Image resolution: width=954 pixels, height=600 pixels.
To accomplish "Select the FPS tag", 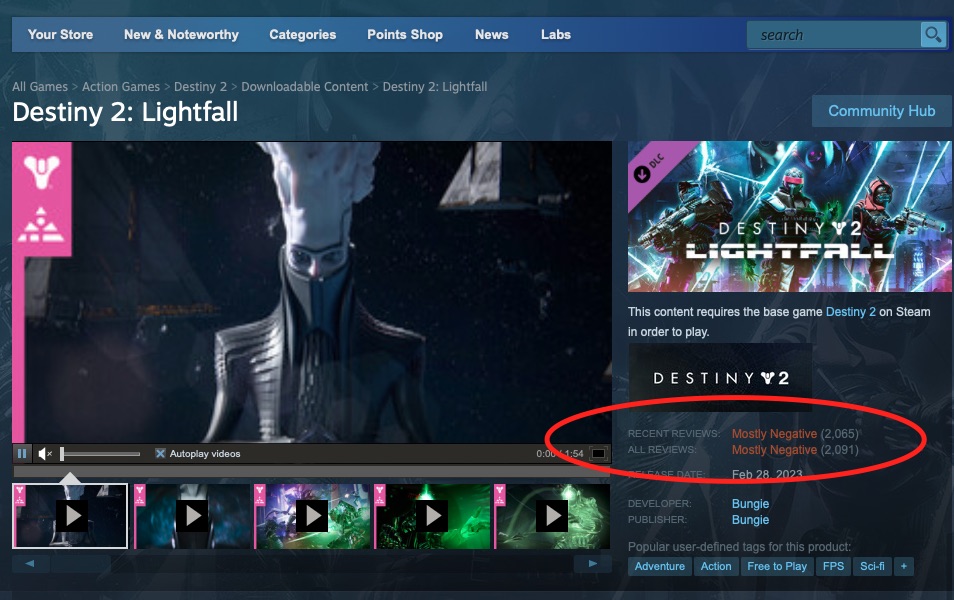I will pyautogui.click(x=833, y=567).
